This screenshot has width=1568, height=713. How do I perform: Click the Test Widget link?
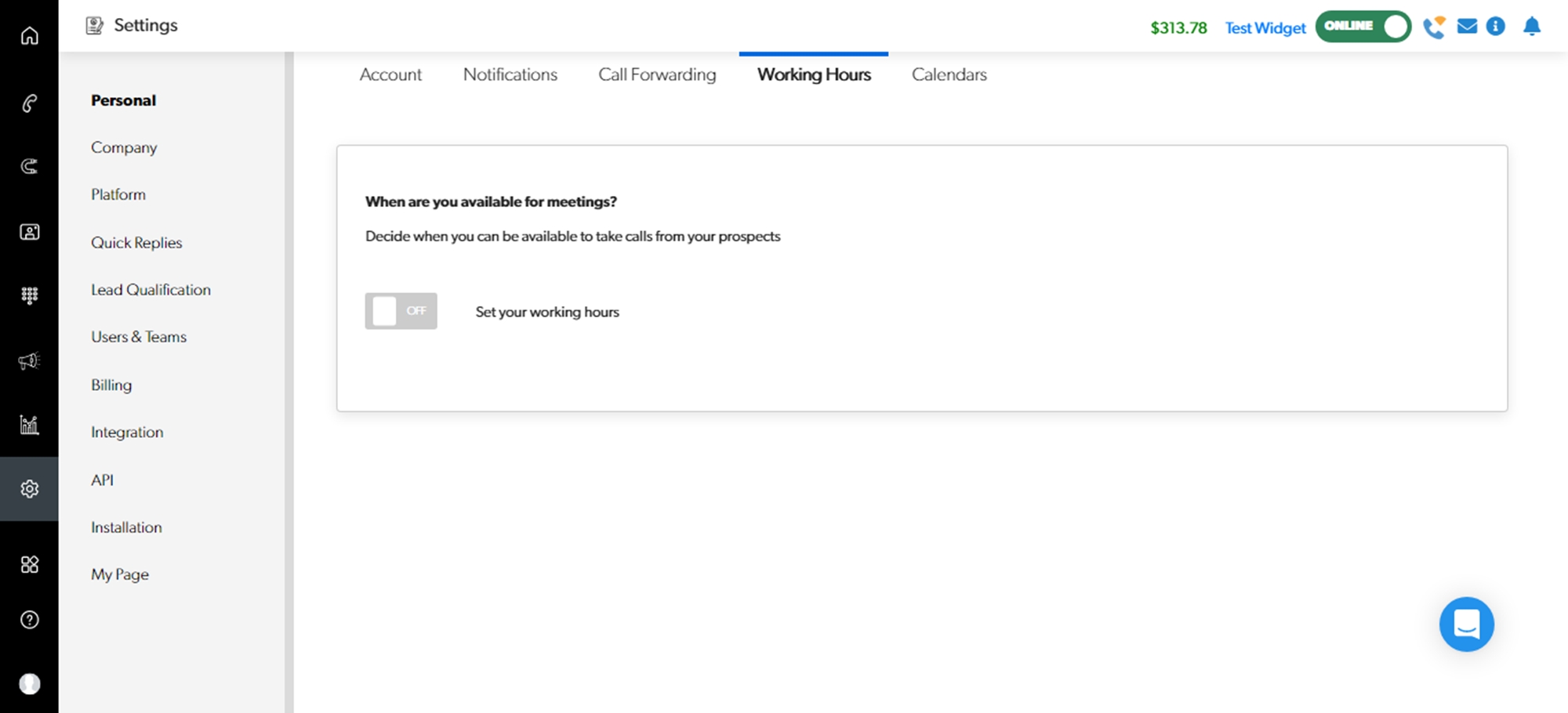(1265, 28)
